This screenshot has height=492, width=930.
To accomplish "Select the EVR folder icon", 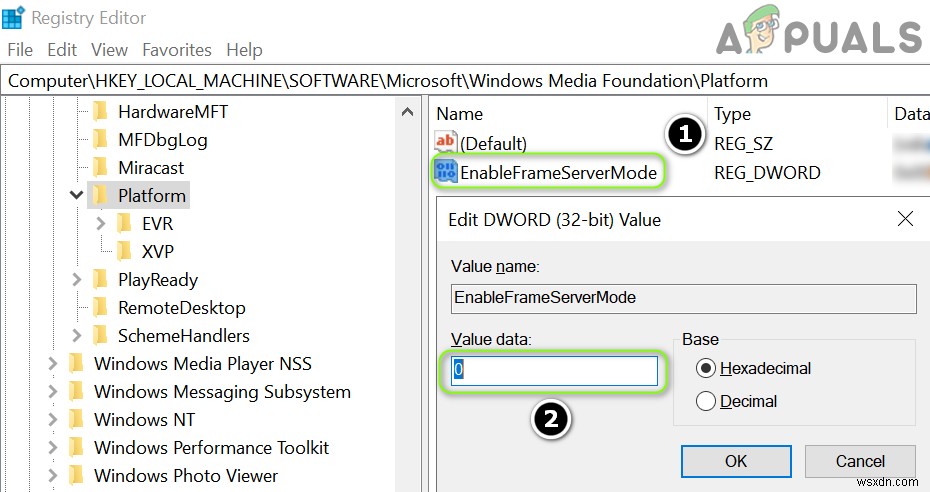I will pos(124,223).
